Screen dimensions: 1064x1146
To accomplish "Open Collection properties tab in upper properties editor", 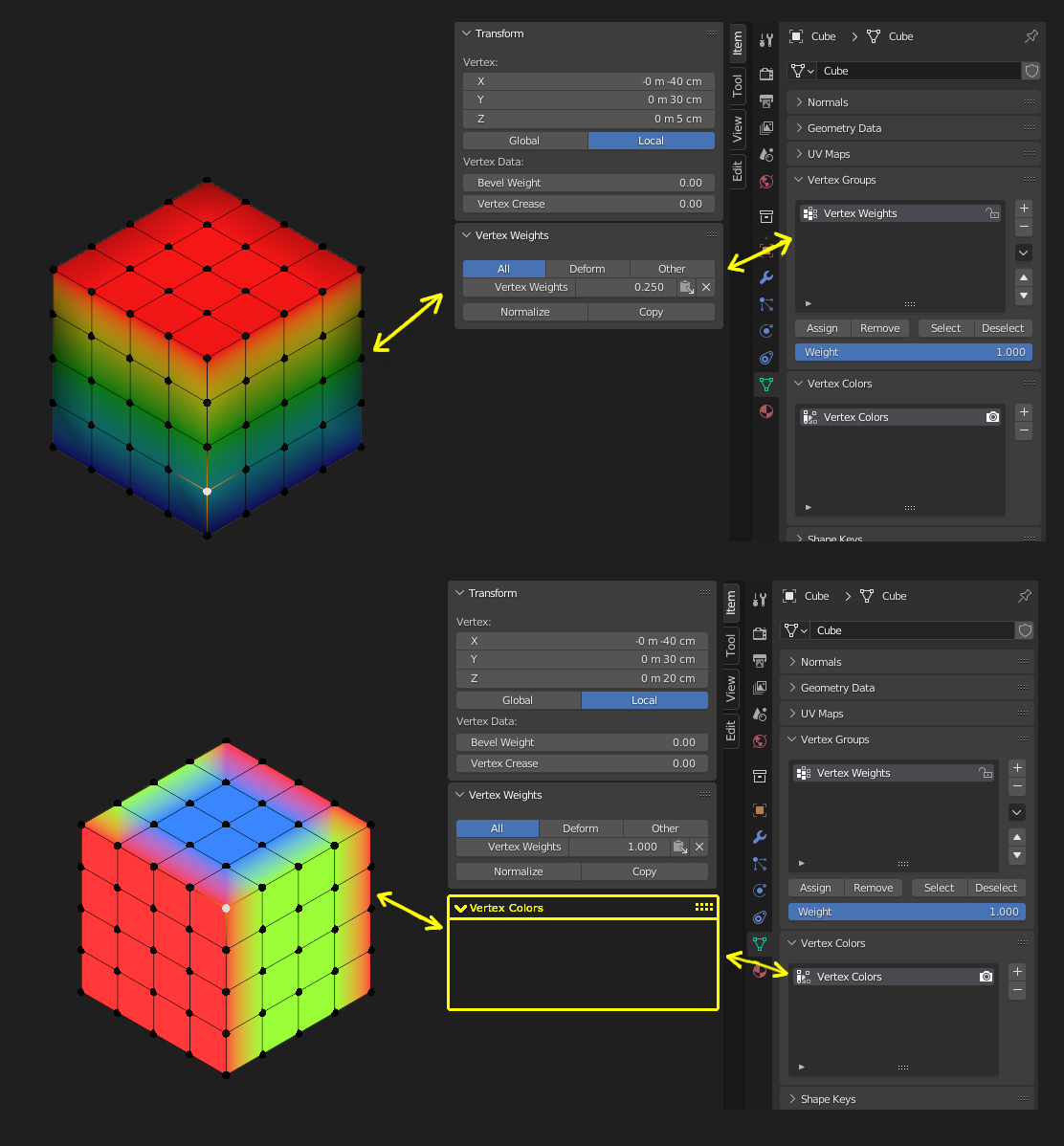I will [765, 217].
